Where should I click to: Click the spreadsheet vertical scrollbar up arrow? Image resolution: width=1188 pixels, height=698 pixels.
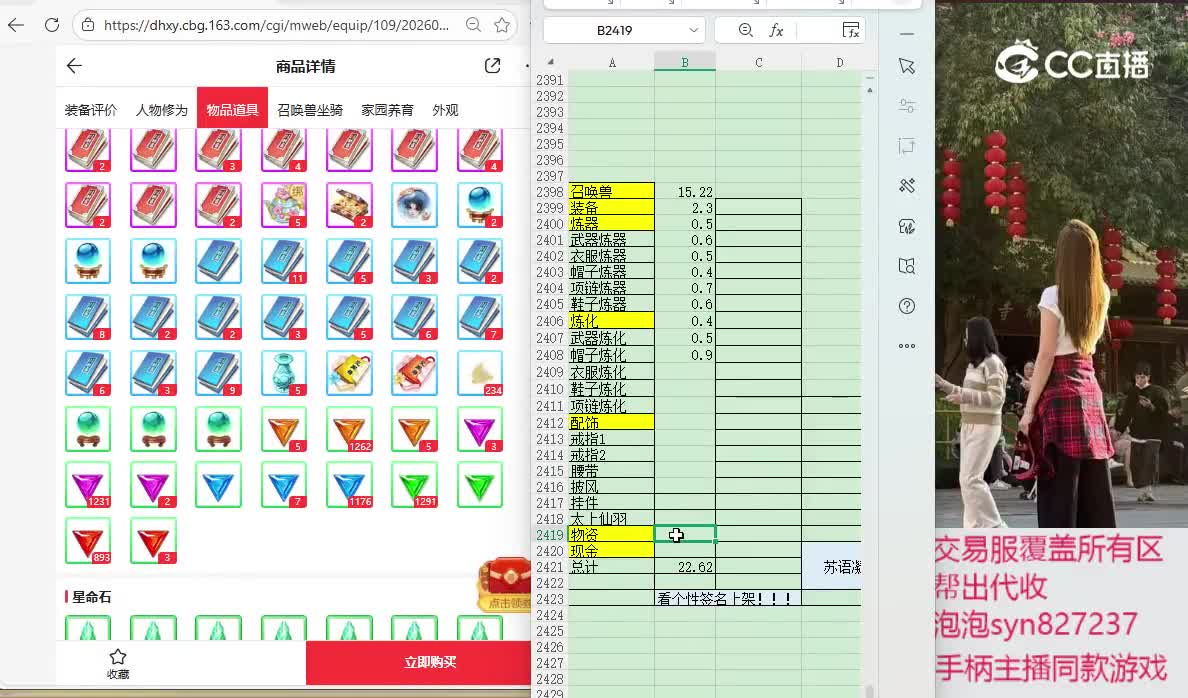[x=870, y=90]
